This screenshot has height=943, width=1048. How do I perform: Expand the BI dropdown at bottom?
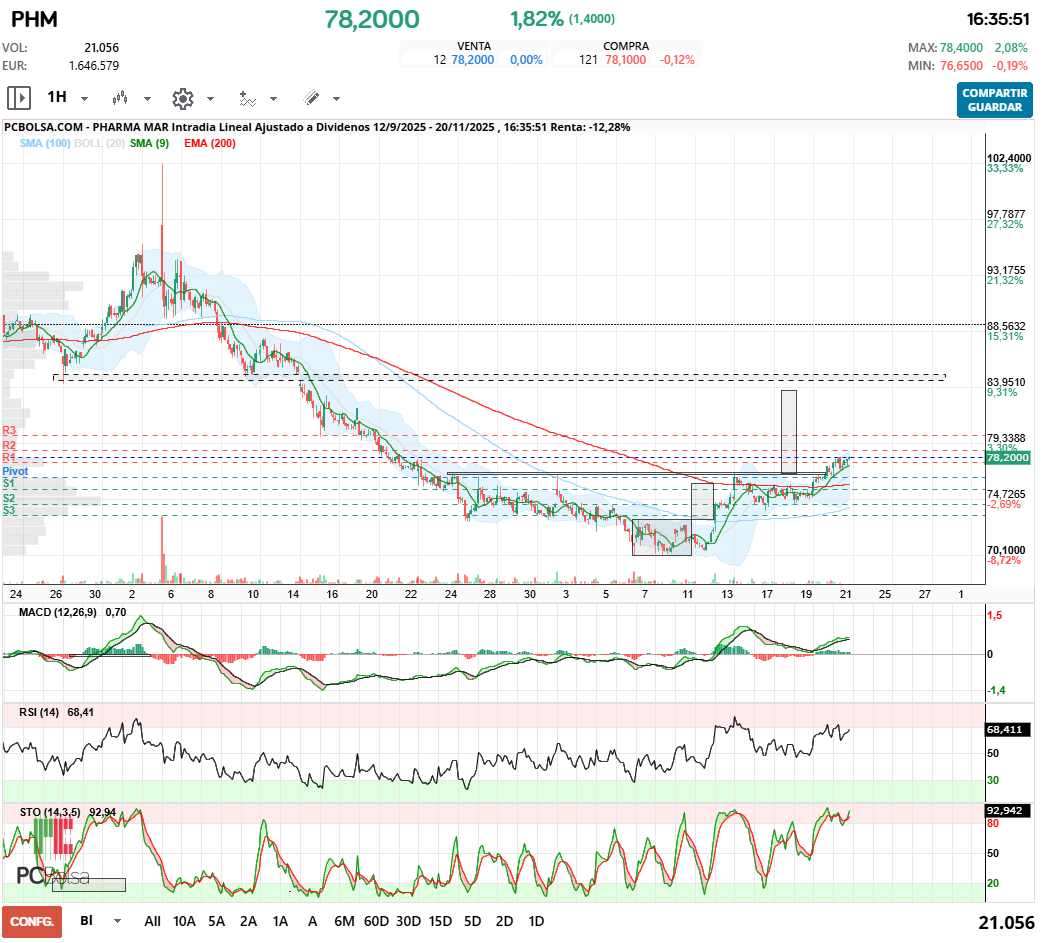[118, 921]
